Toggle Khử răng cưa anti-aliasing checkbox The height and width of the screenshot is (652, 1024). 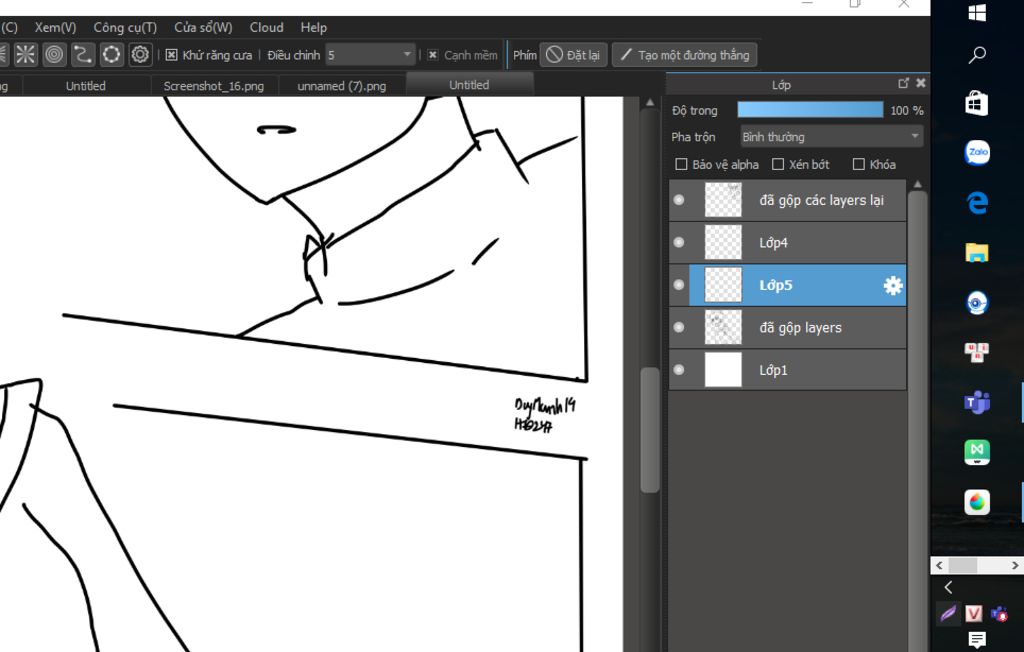coord(171,55)
